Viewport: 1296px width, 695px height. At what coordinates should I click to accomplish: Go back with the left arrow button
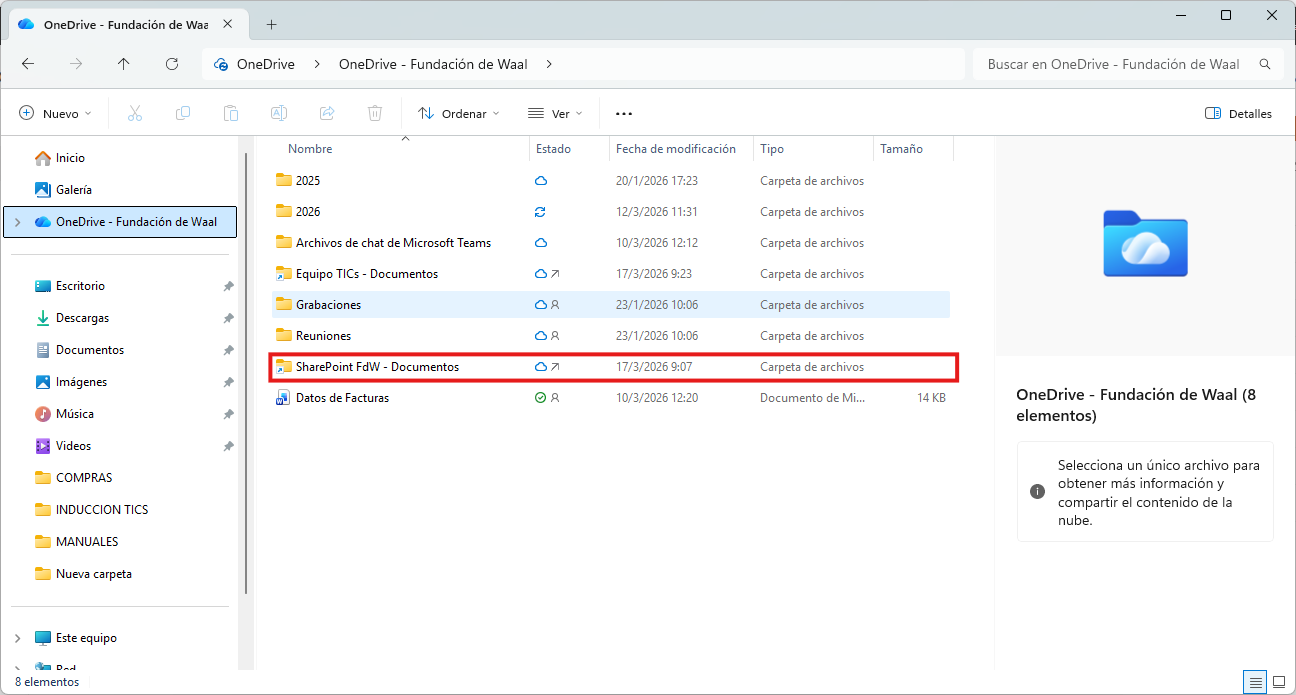[x=28, y=64]
